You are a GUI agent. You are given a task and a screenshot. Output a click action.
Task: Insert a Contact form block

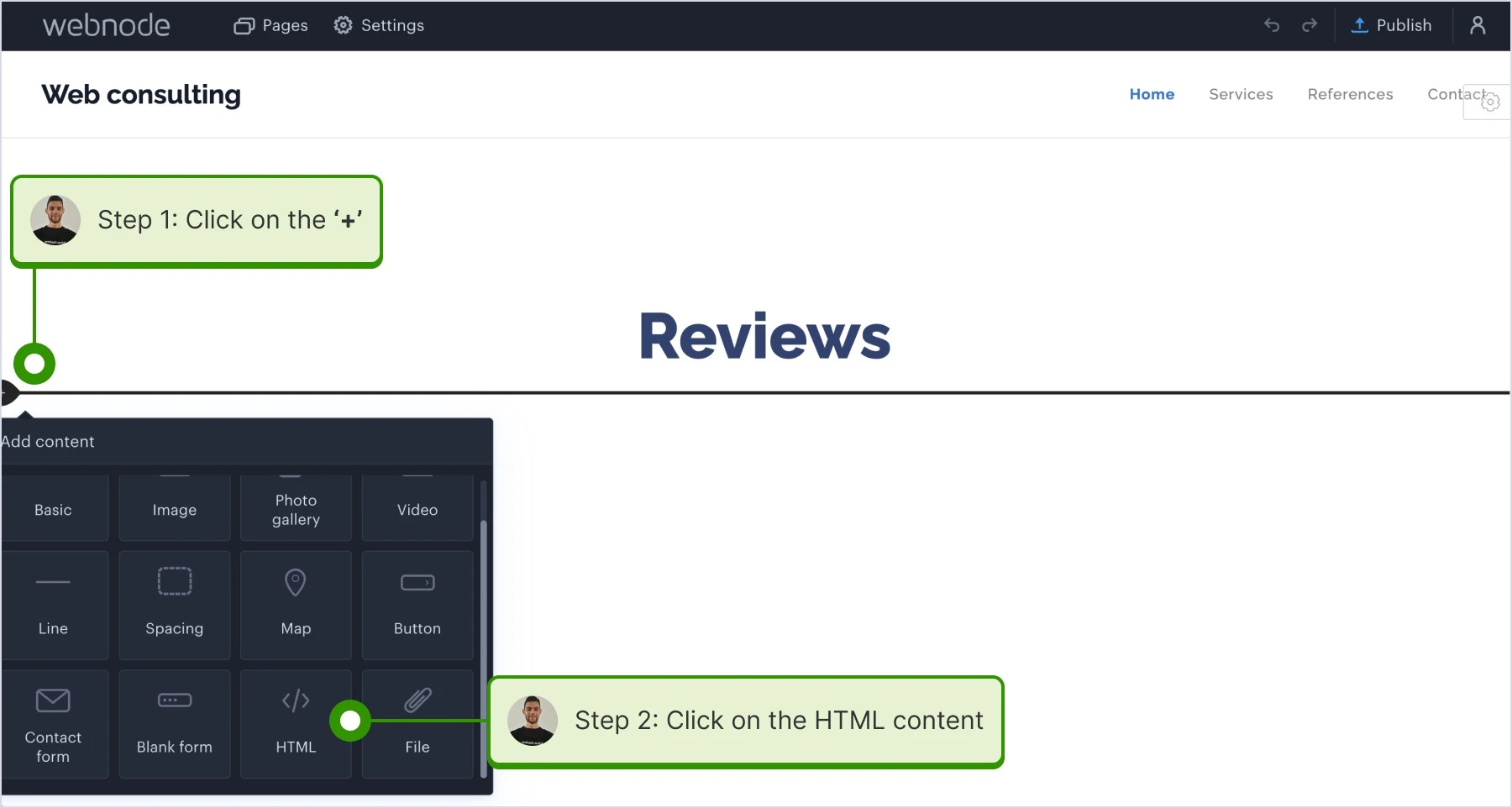(54, 723)
